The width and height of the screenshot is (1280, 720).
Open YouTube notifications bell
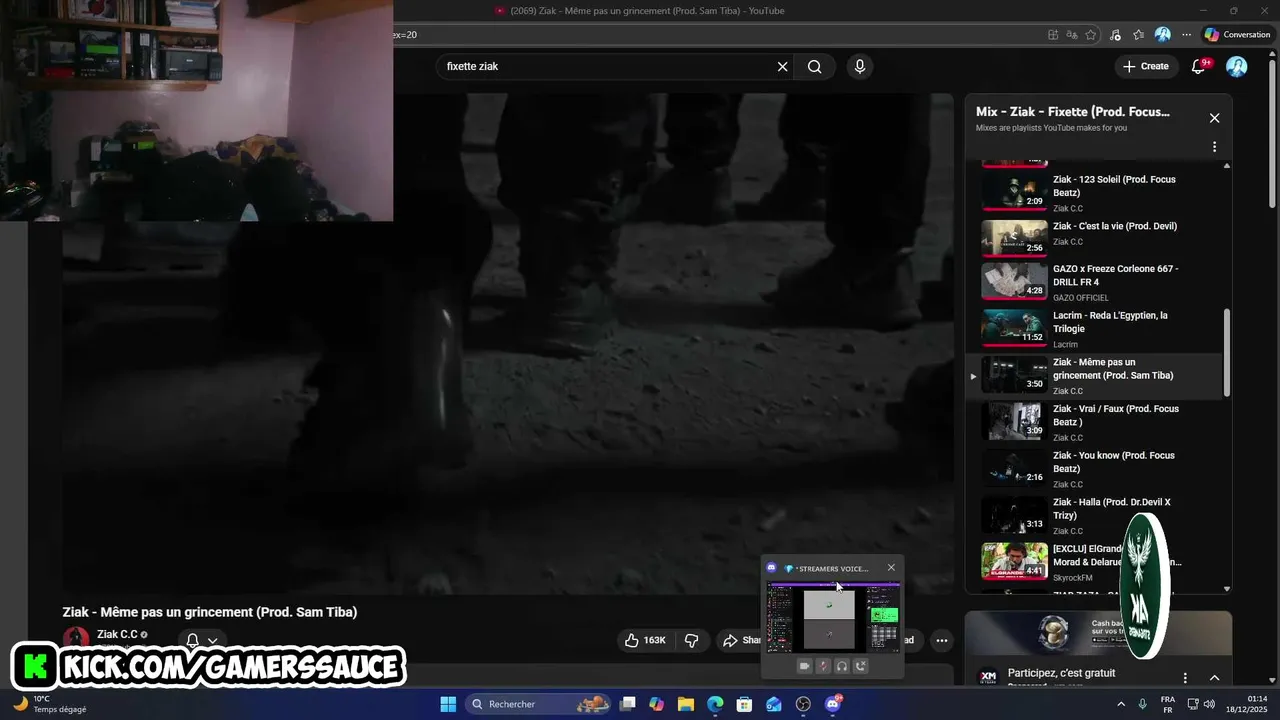click(x=1200, y=66)
